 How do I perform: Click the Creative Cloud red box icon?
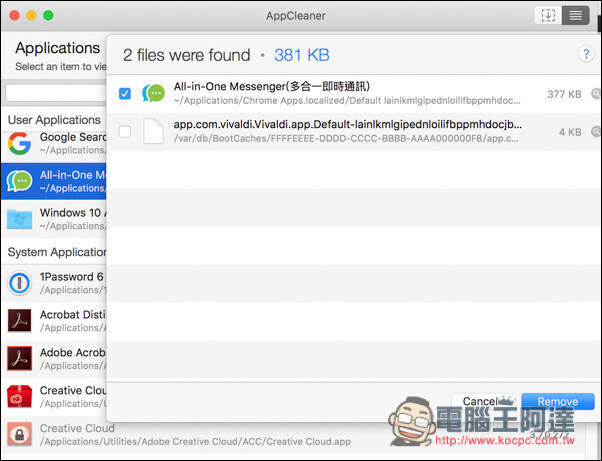coord(19,397)
